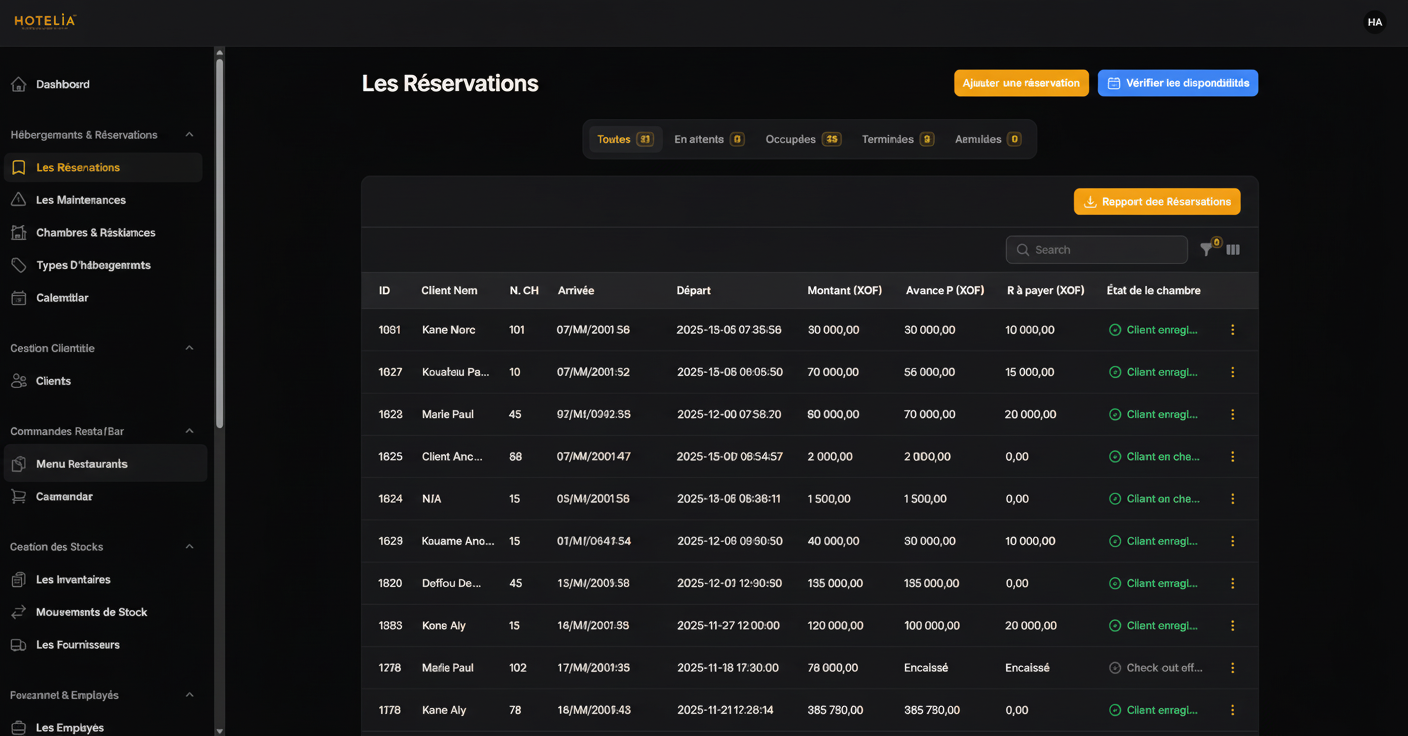Show the Occupées reservations tab

[x=802, y=139]
